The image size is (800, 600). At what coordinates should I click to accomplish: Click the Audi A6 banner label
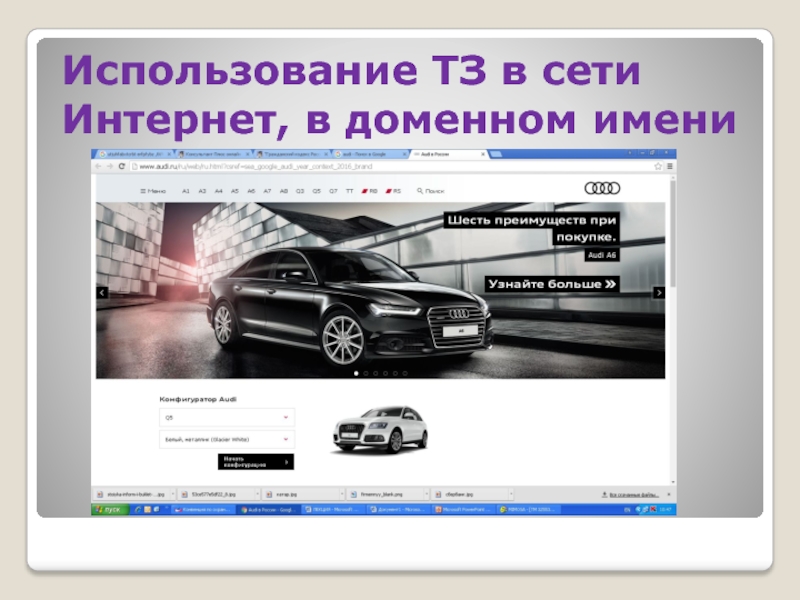[602, 255]
